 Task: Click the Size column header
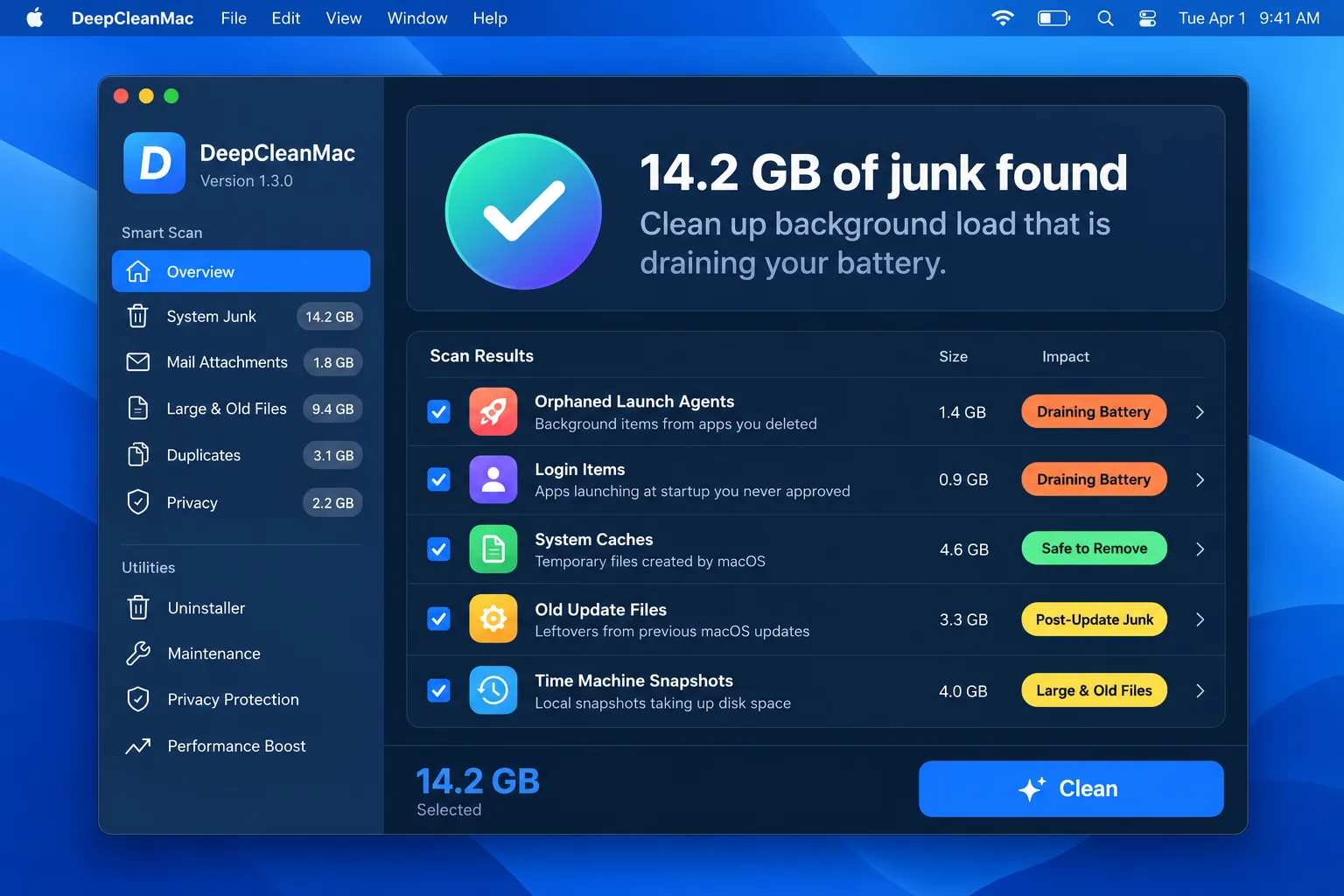coord(953,356)
